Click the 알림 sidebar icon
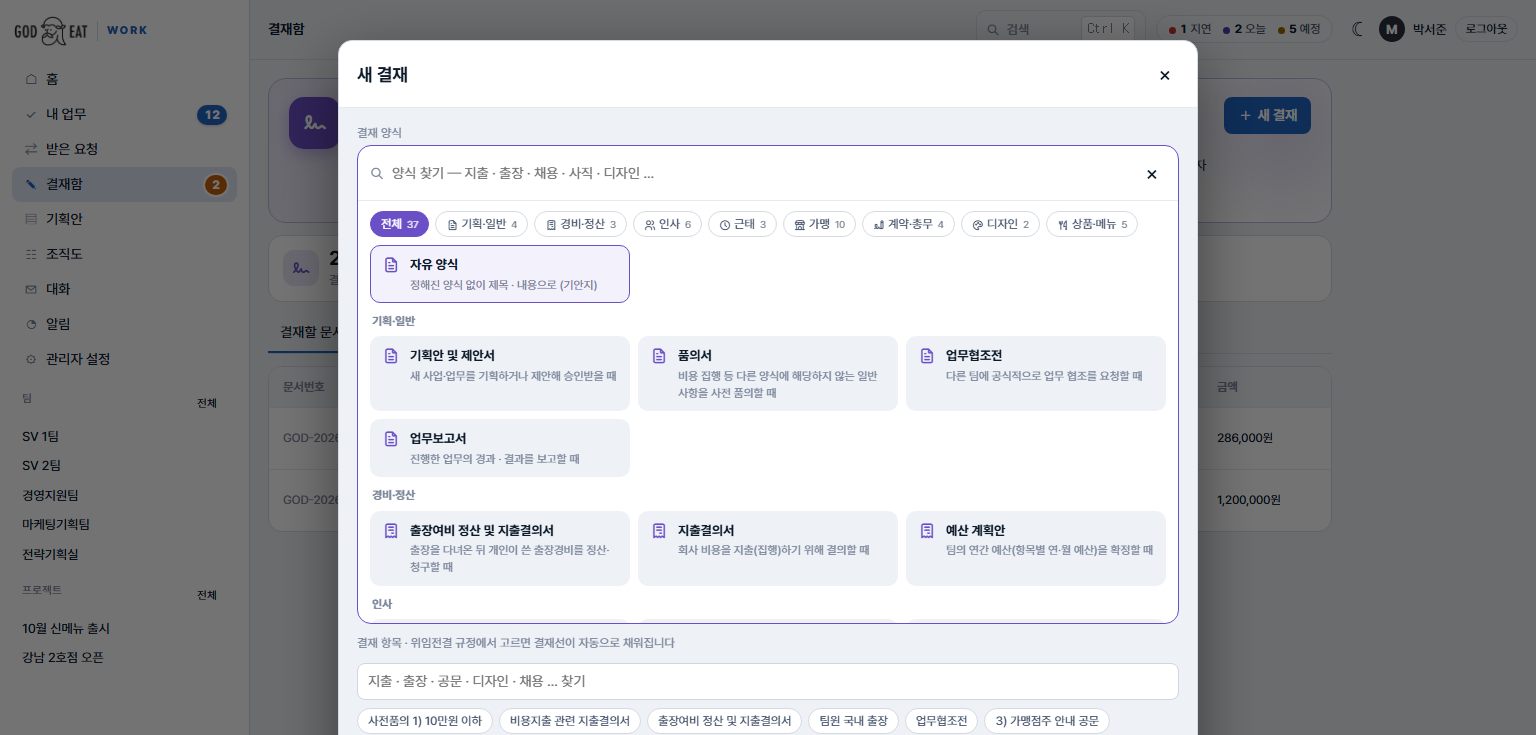1536x735 pixels. click(x=31, y=324)
